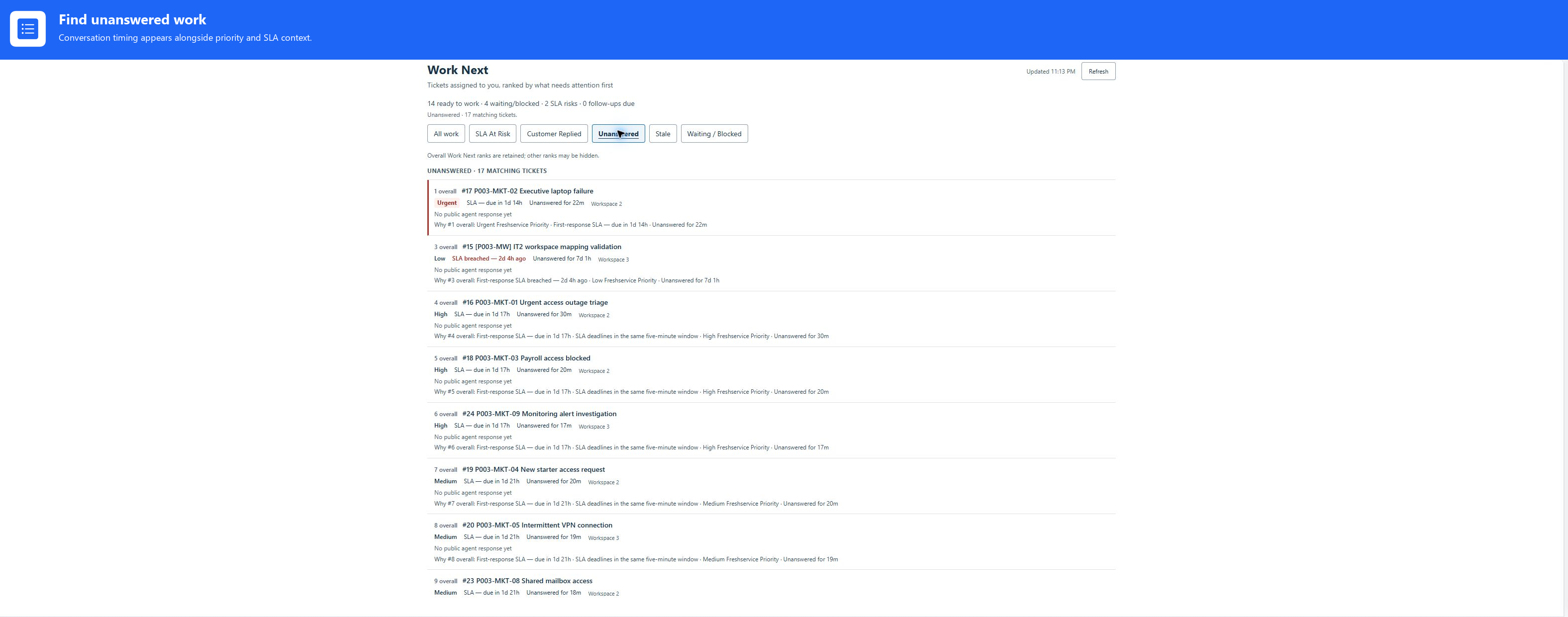
Task: Click the list icon in the blue header
Action: pos(27,29)
